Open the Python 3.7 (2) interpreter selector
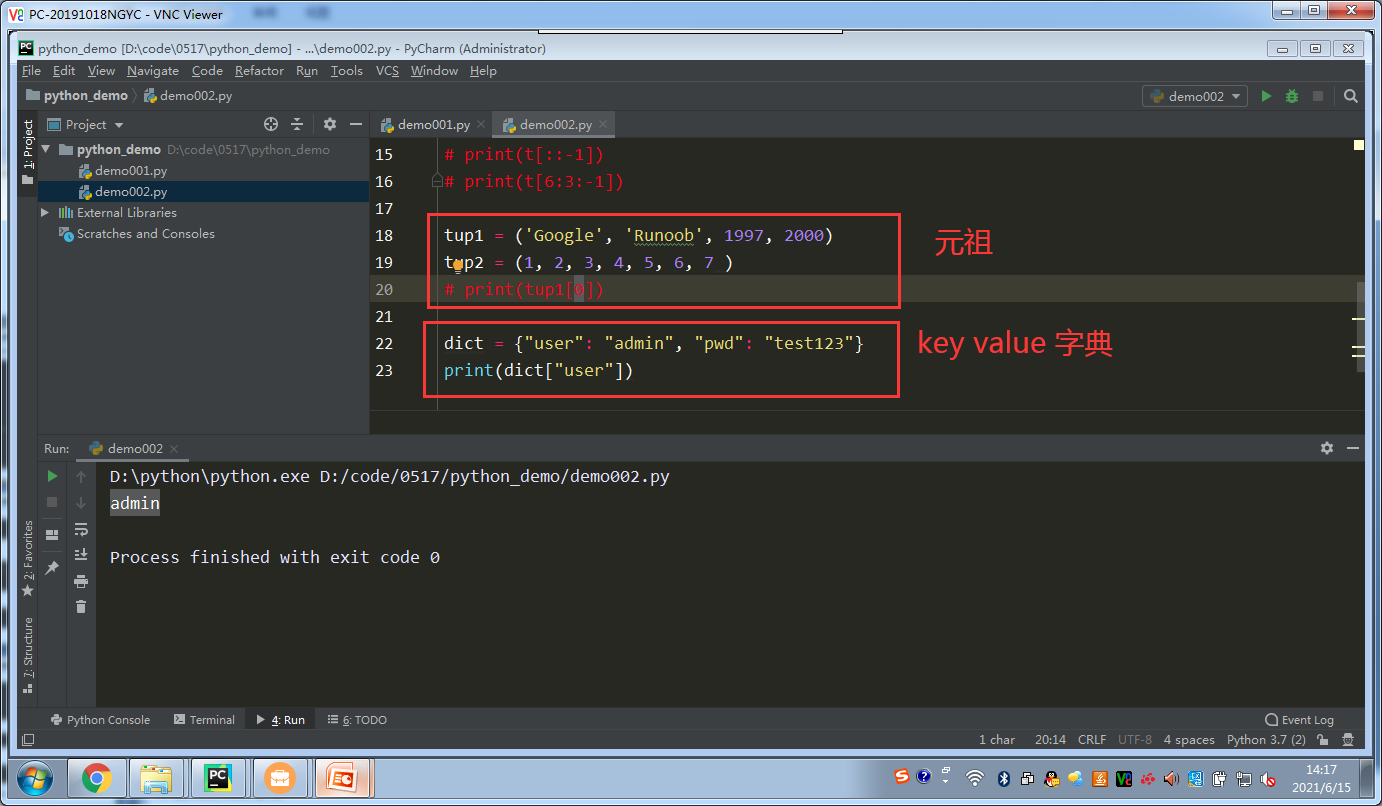 pos(1266,740)
